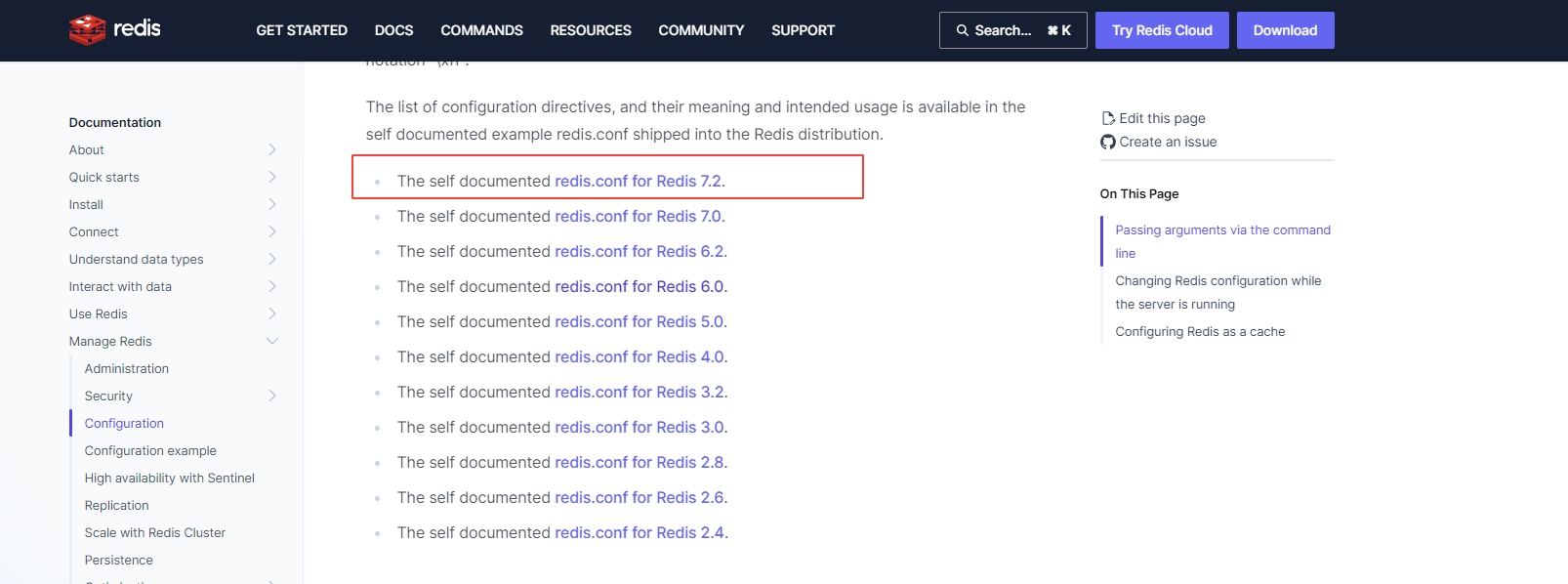
Task: Open the Use Redis sidebar item
Action: [x=98, y=313]
